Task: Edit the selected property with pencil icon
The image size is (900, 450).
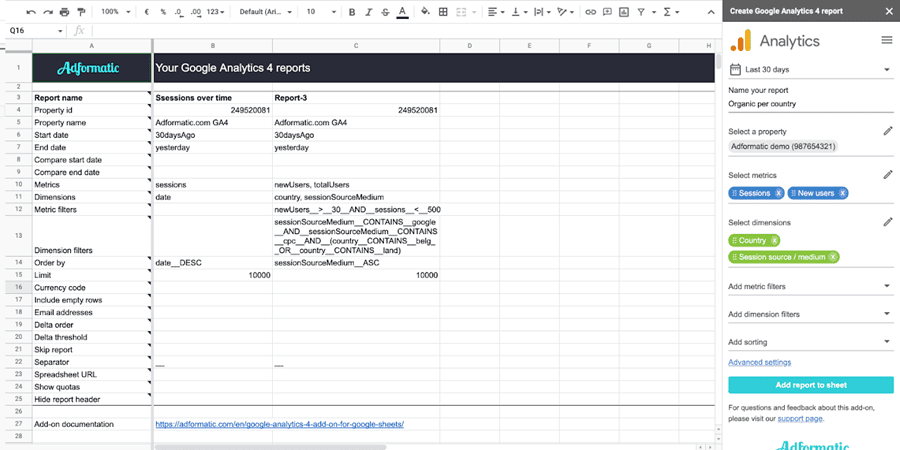Action: [x=888, y=131]
